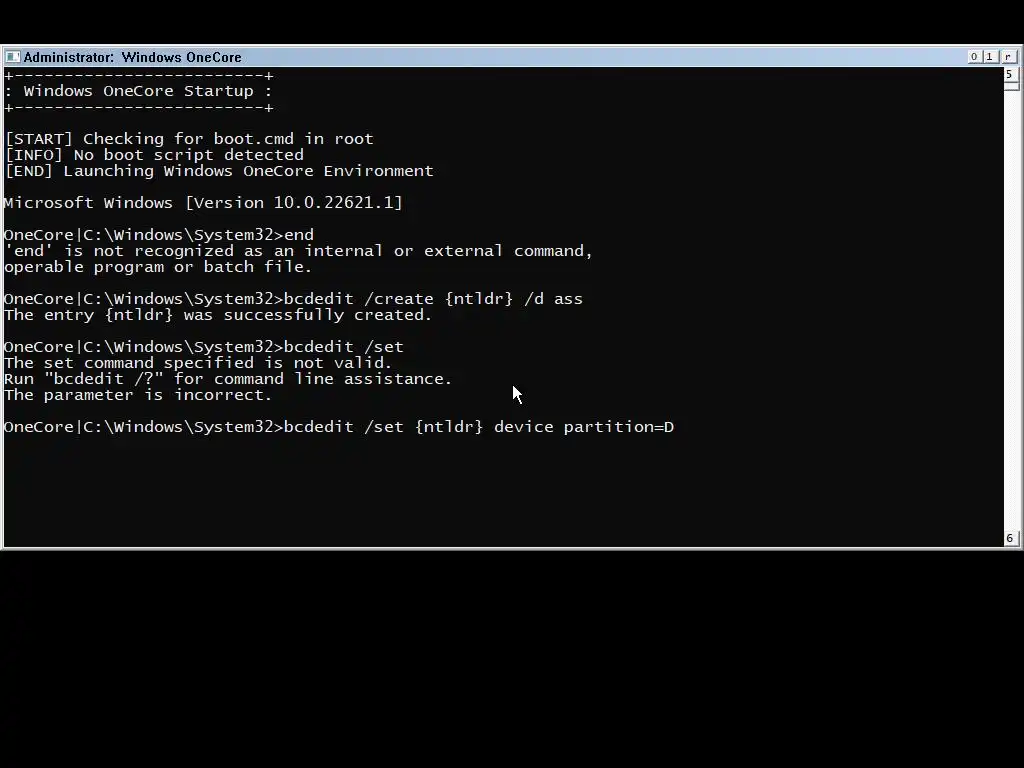Screen dimensions: 1024x768
Task: Click the '[END] Launching Windows OneCore Environment' line
Action: point(219,171)
